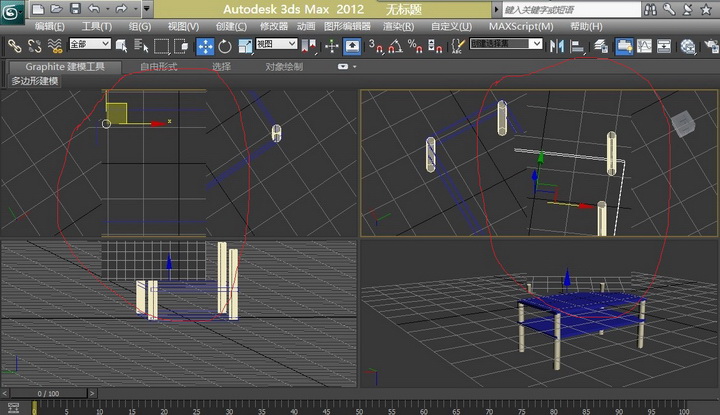Open the 创建(C) menu
This screenshot has height=415, width=720.
coord(231,27)
